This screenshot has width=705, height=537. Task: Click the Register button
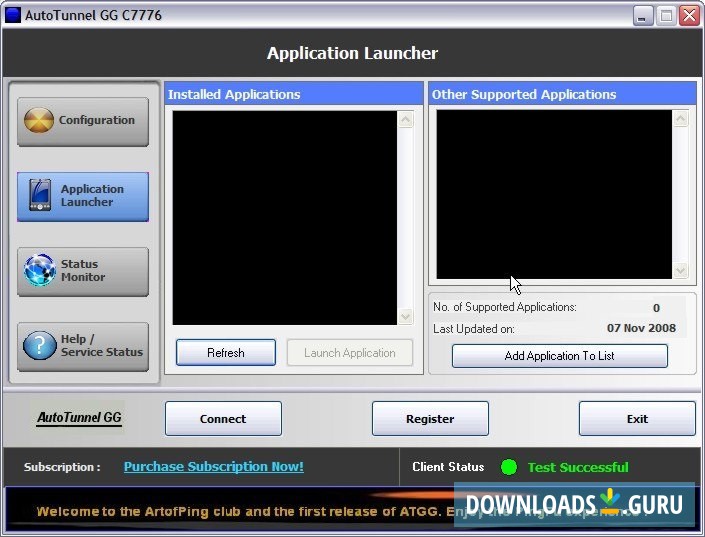click(x=430, y=419)
